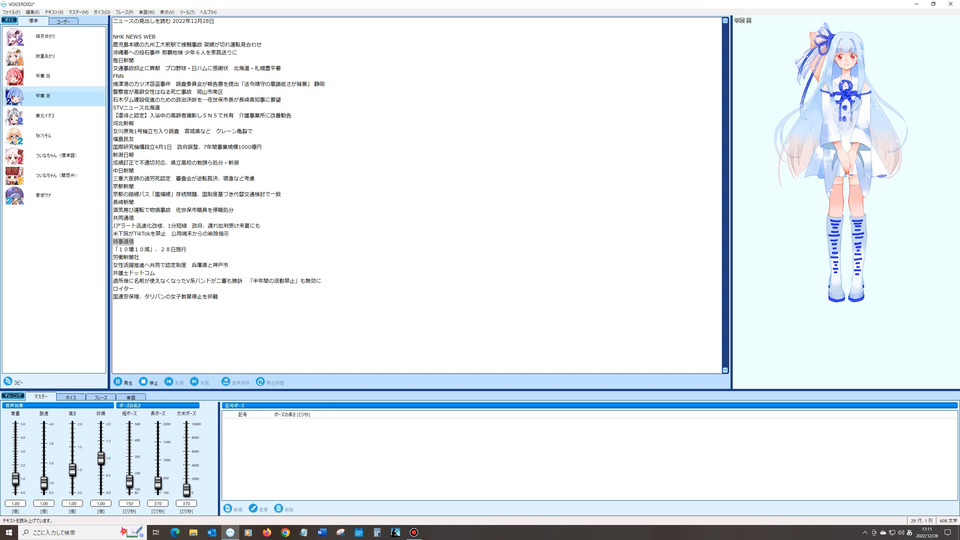Click 新規 new pause symbol icon
Screen dimensions: 960x540
pyautogui.click(x=228, y=509)
